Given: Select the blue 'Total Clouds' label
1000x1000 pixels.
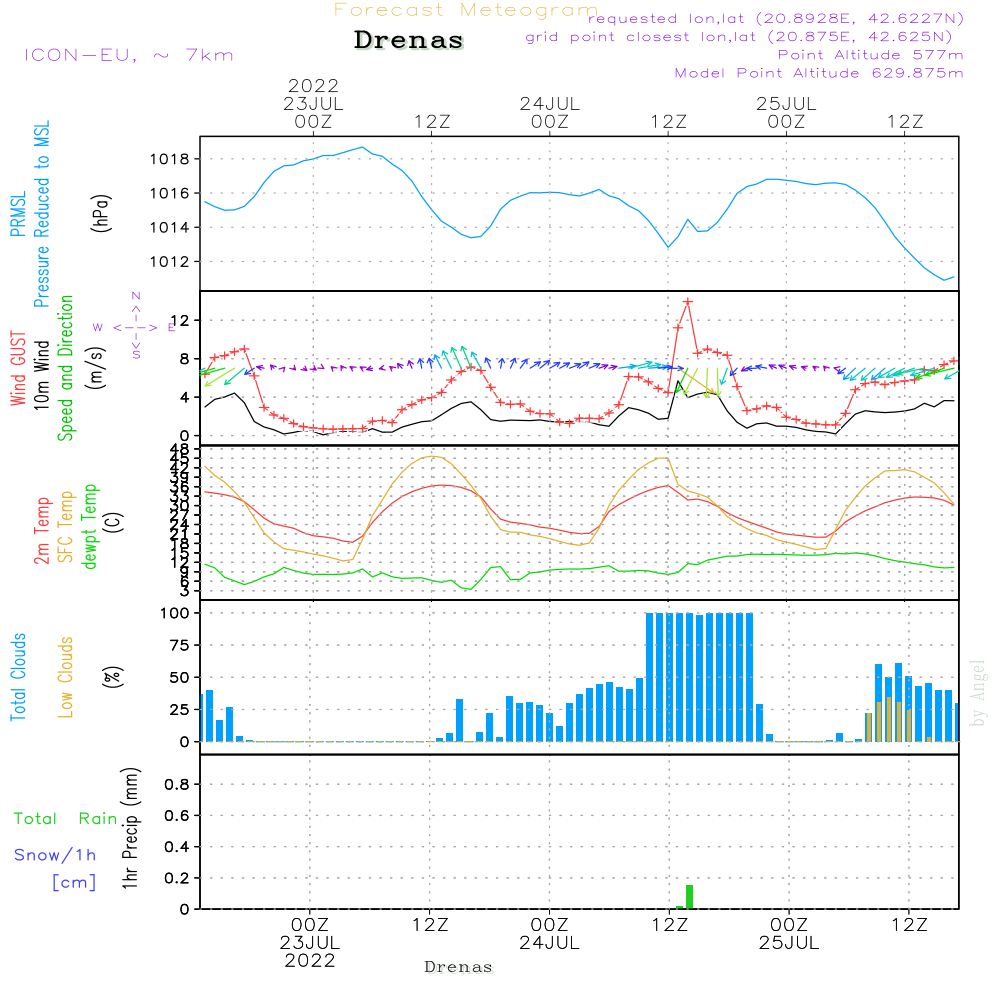Looking at the screenshot, I should coord(18,677).
